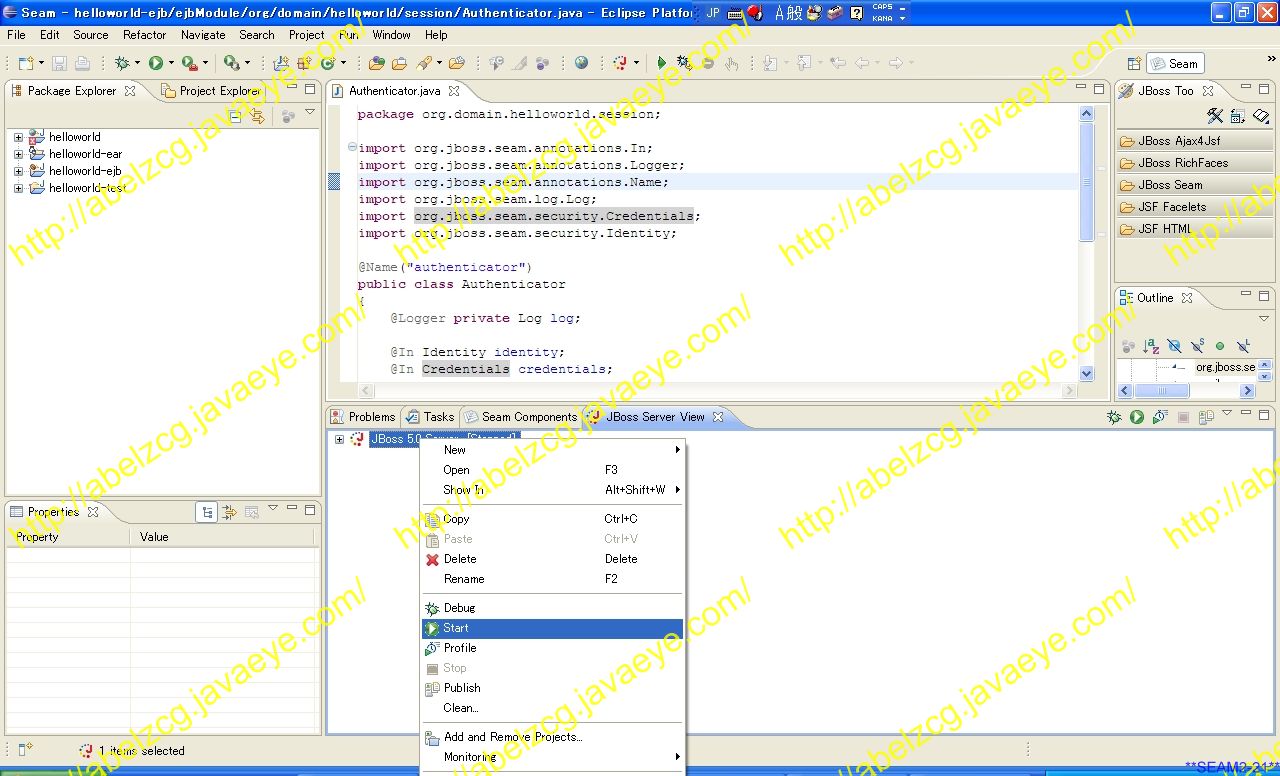Switch to the Tasks tab

(x=430, y=417)
